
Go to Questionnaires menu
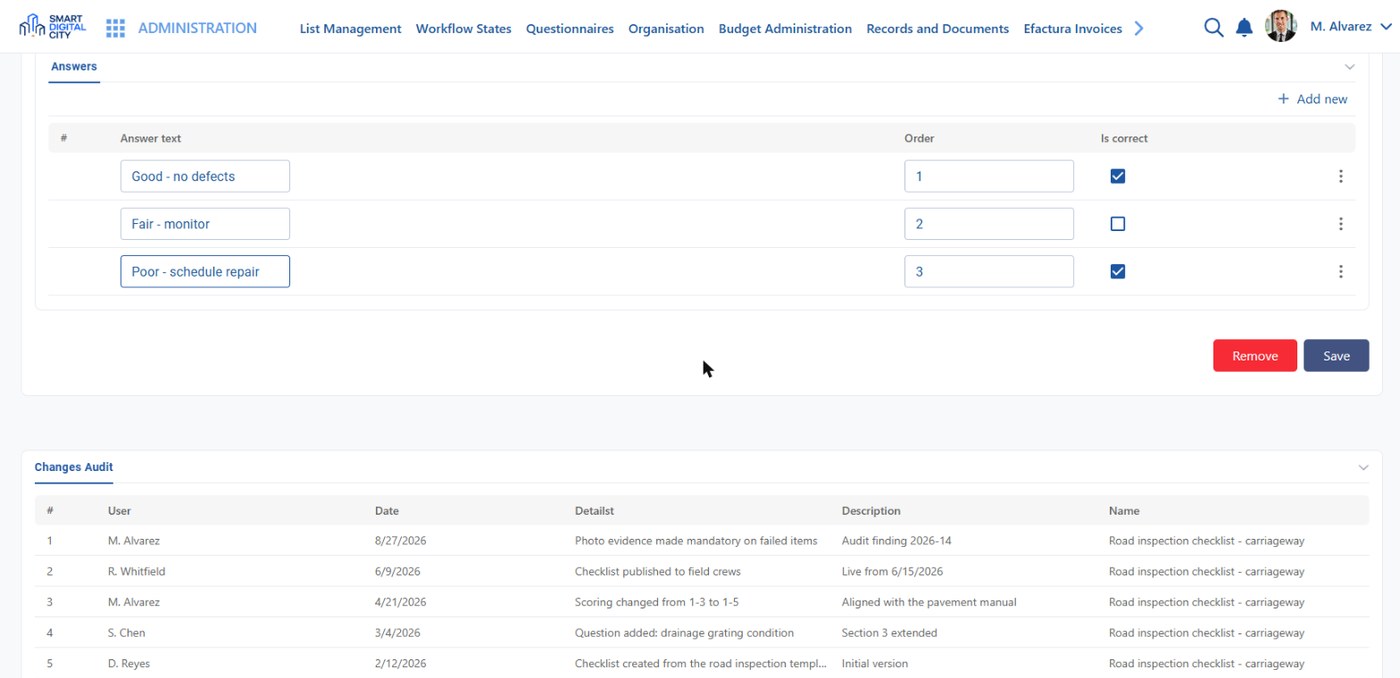[x=570, y=28]
